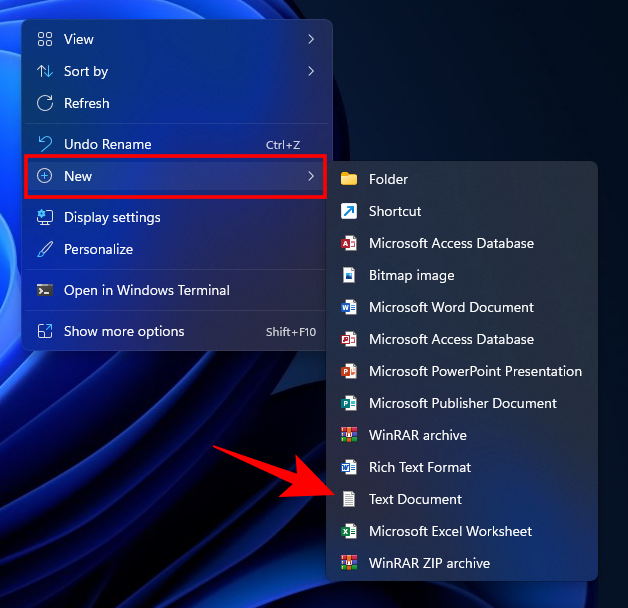Click the PowerPoint Presentation icon
The width and height of the screenshot is (628, 608).
[x=349, y=371]
